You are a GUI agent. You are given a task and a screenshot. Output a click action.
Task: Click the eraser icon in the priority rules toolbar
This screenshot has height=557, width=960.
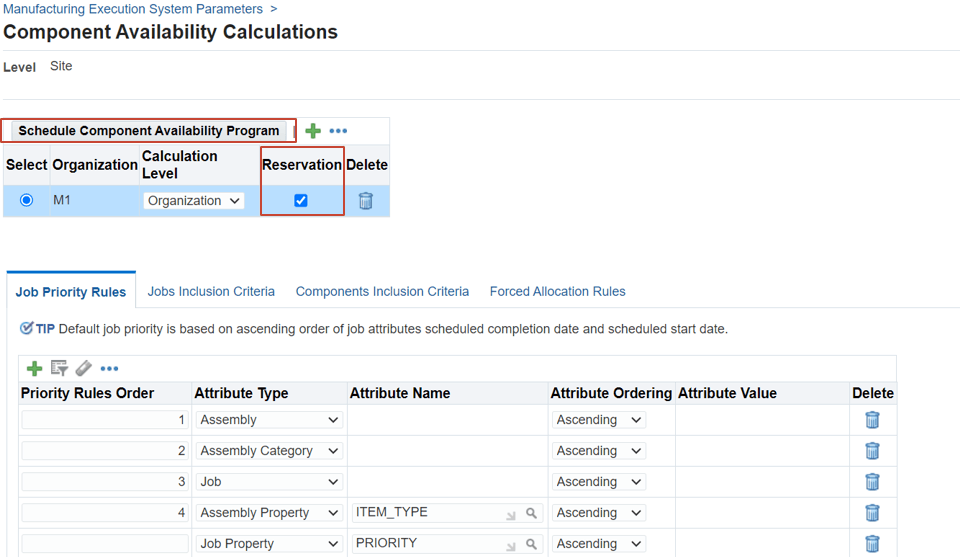(83, 368)
